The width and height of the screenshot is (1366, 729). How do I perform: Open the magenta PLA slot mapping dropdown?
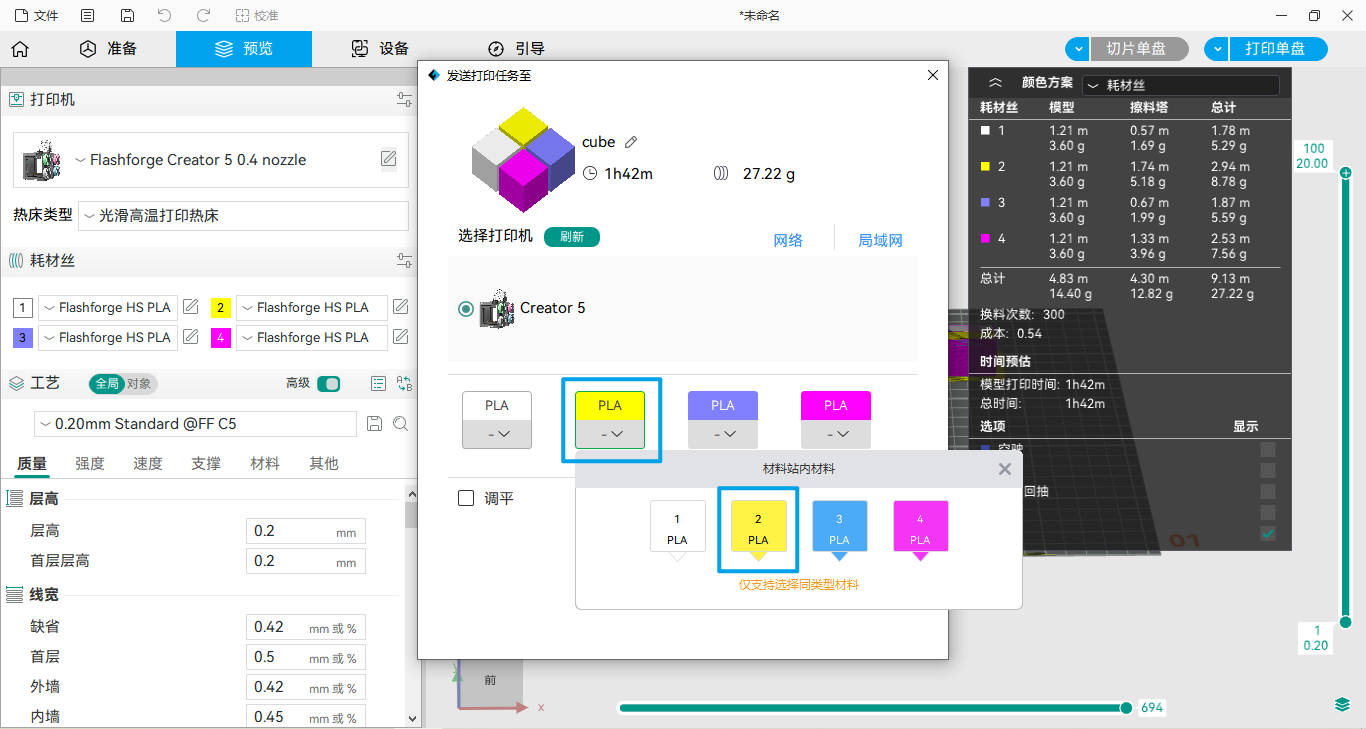[836, 434]
